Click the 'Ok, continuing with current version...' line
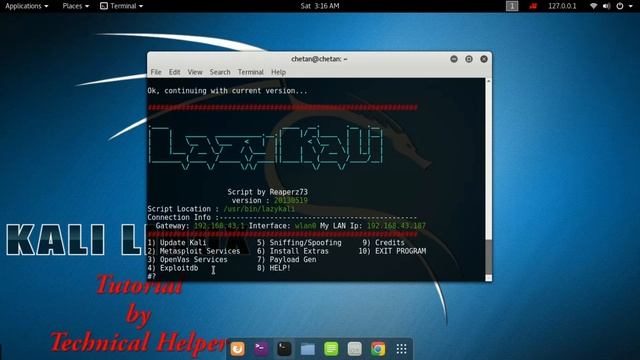 tap(227, 91)
